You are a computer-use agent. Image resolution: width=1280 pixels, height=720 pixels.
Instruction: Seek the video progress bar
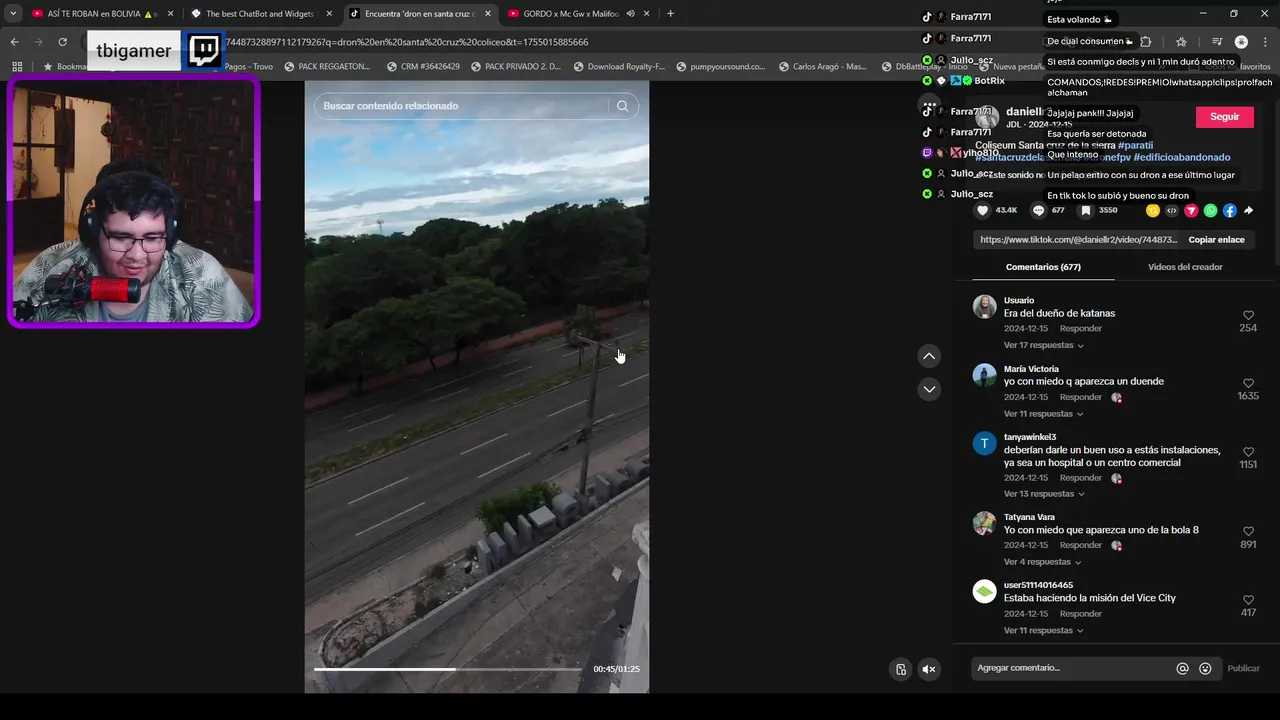tap(448, 669)
